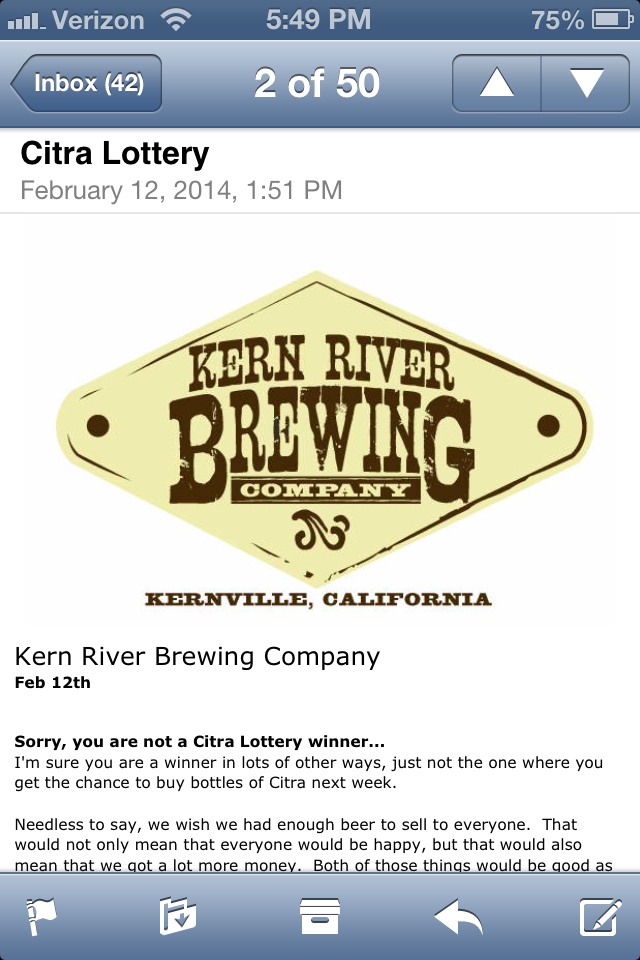This screenshot has width=640, height=960.
Task: Tap the Kern River Brewing logo image
Action: tap(320, 430)
